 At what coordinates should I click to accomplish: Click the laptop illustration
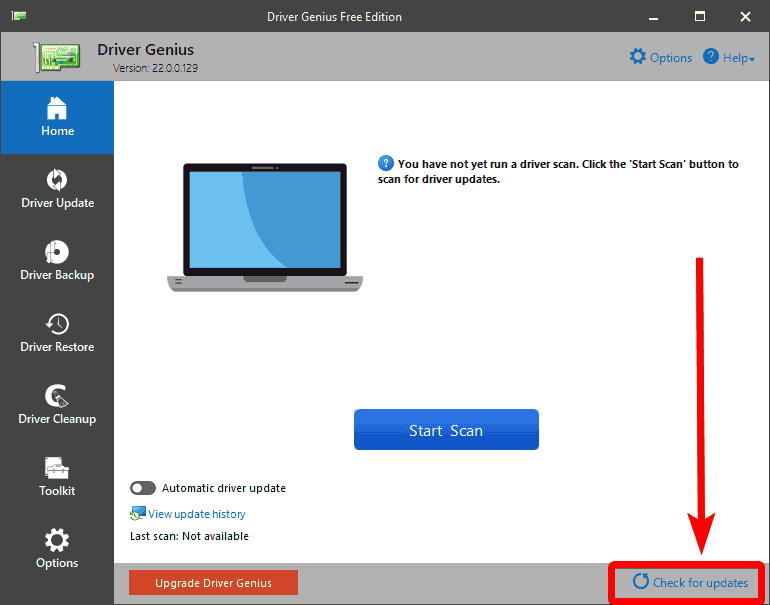coord(265,227)
